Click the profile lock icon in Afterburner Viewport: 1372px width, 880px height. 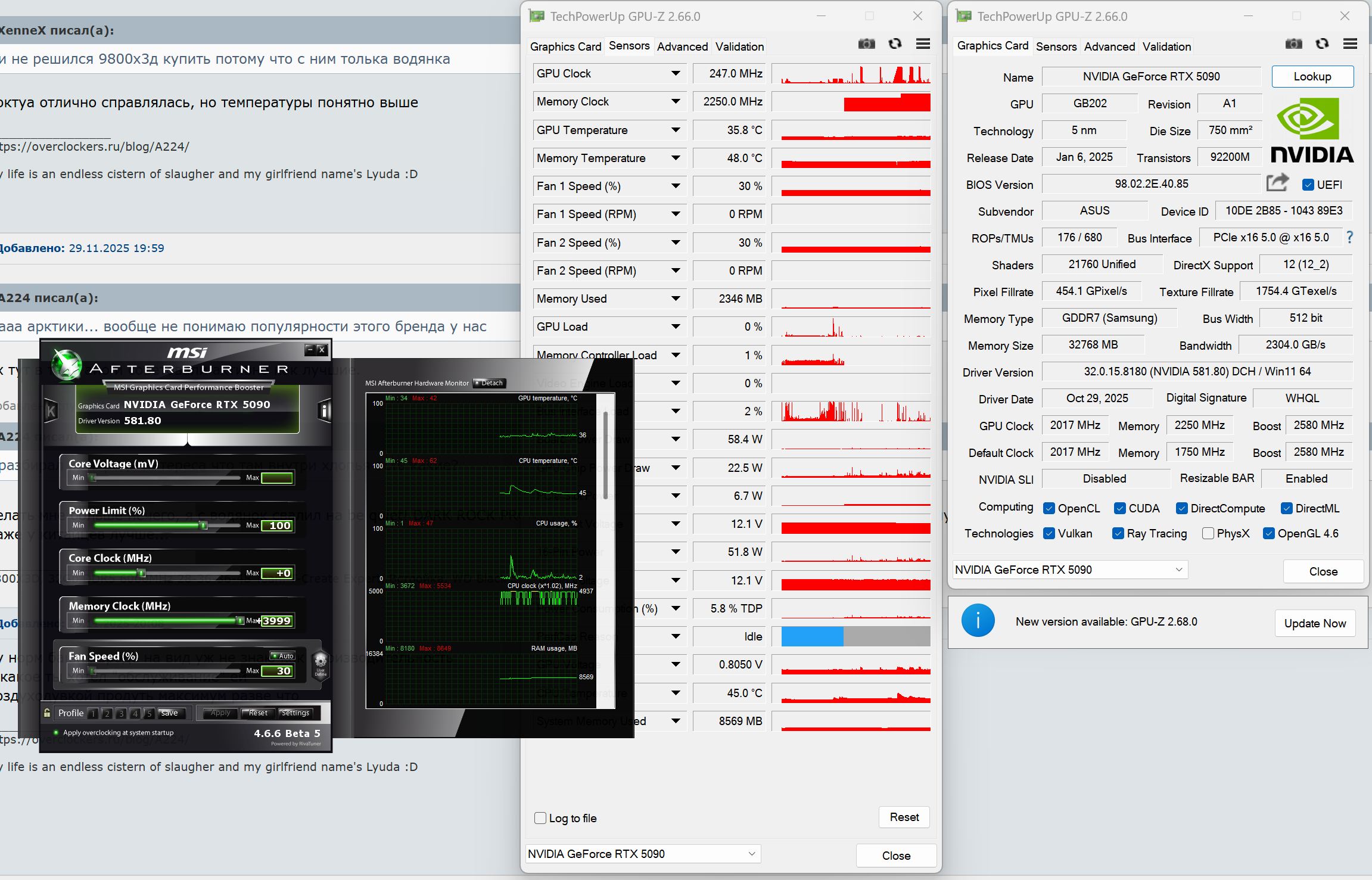pyautogui.click(x=47, y=713)
